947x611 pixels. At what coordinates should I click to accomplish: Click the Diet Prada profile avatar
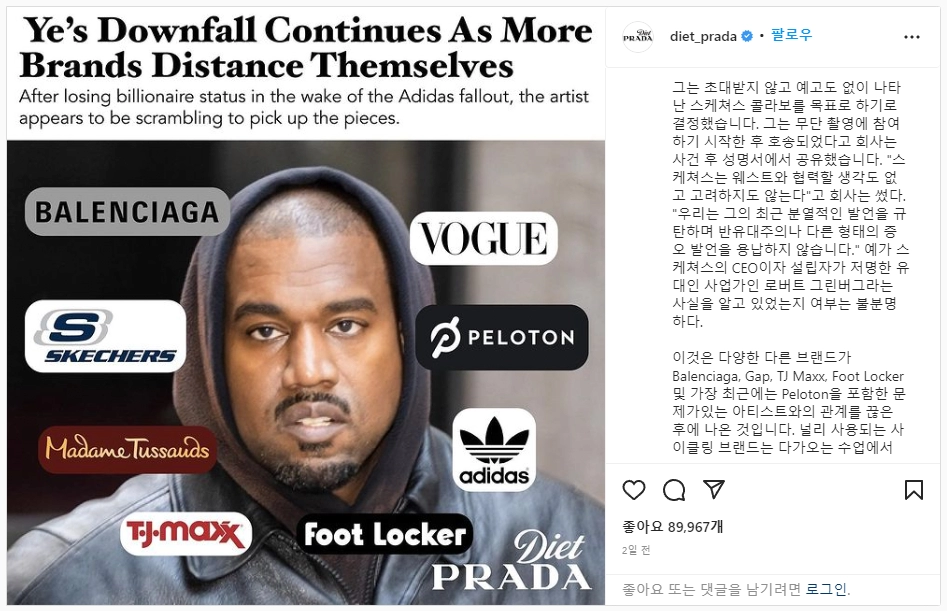(x=638, y=37)
